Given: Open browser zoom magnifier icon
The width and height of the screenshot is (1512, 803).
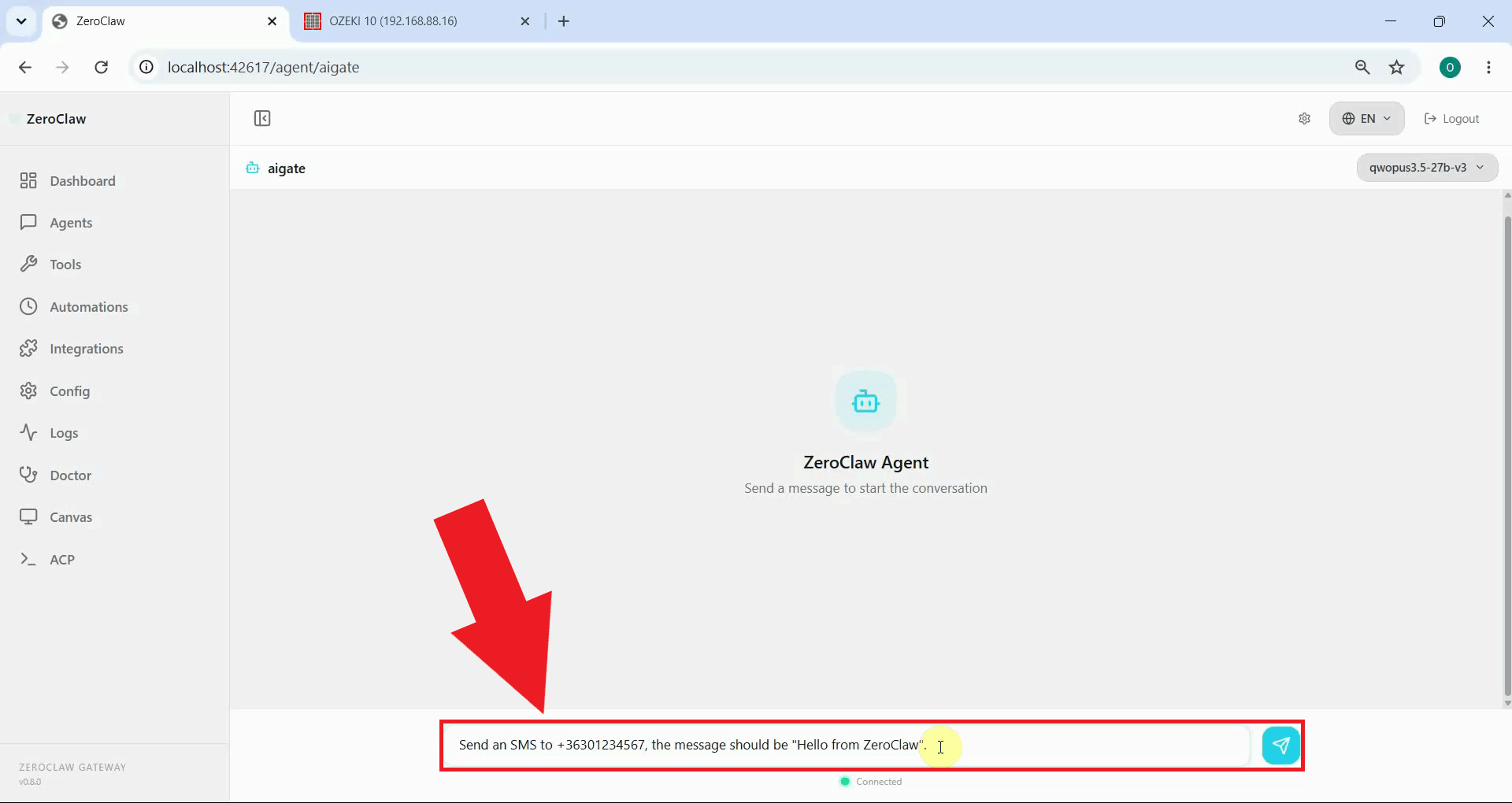Looking at the screenshot, I should tap(1362, 67).
